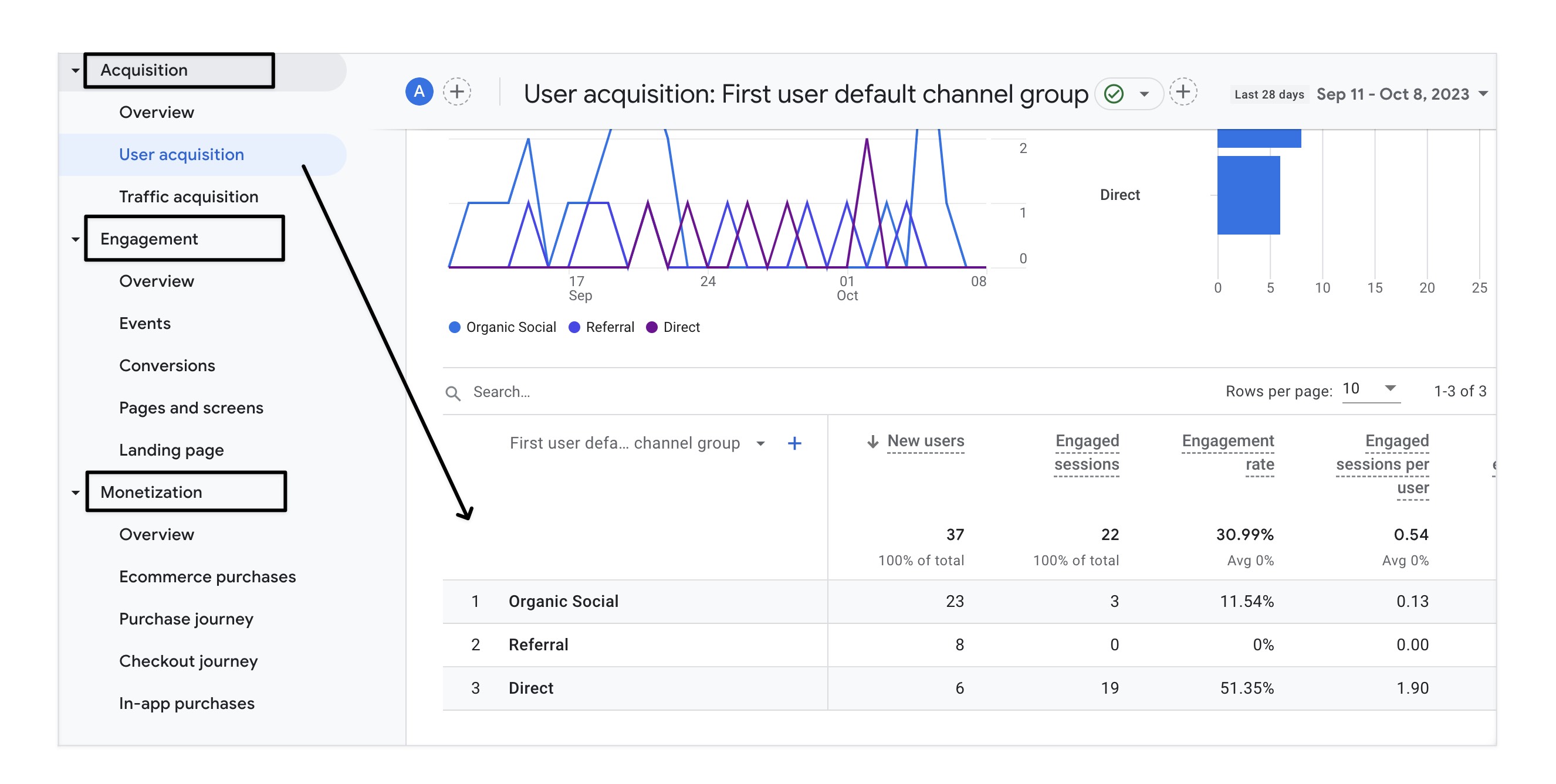The height and width of the screenshot is (784, 1556).
Task: Open the date range dropdown arrow
Action: (1483, 94)
